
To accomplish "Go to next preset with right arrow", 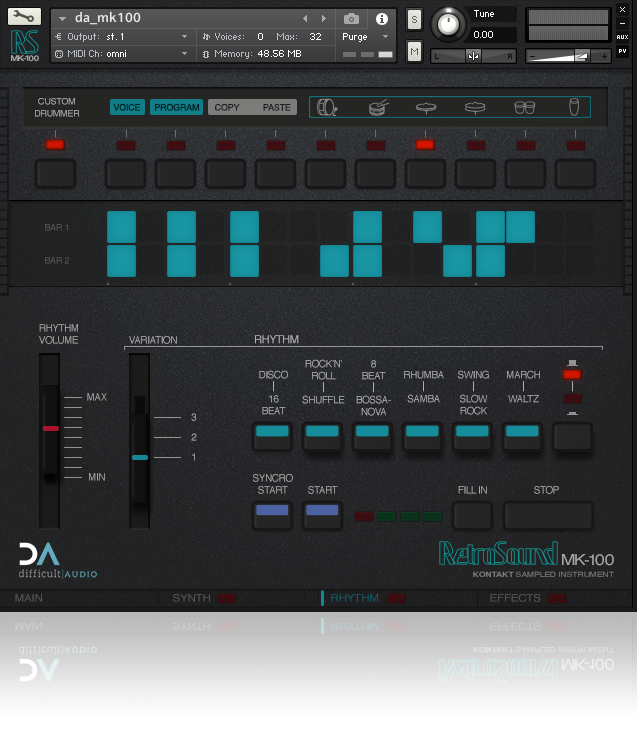I will point(324,19).
